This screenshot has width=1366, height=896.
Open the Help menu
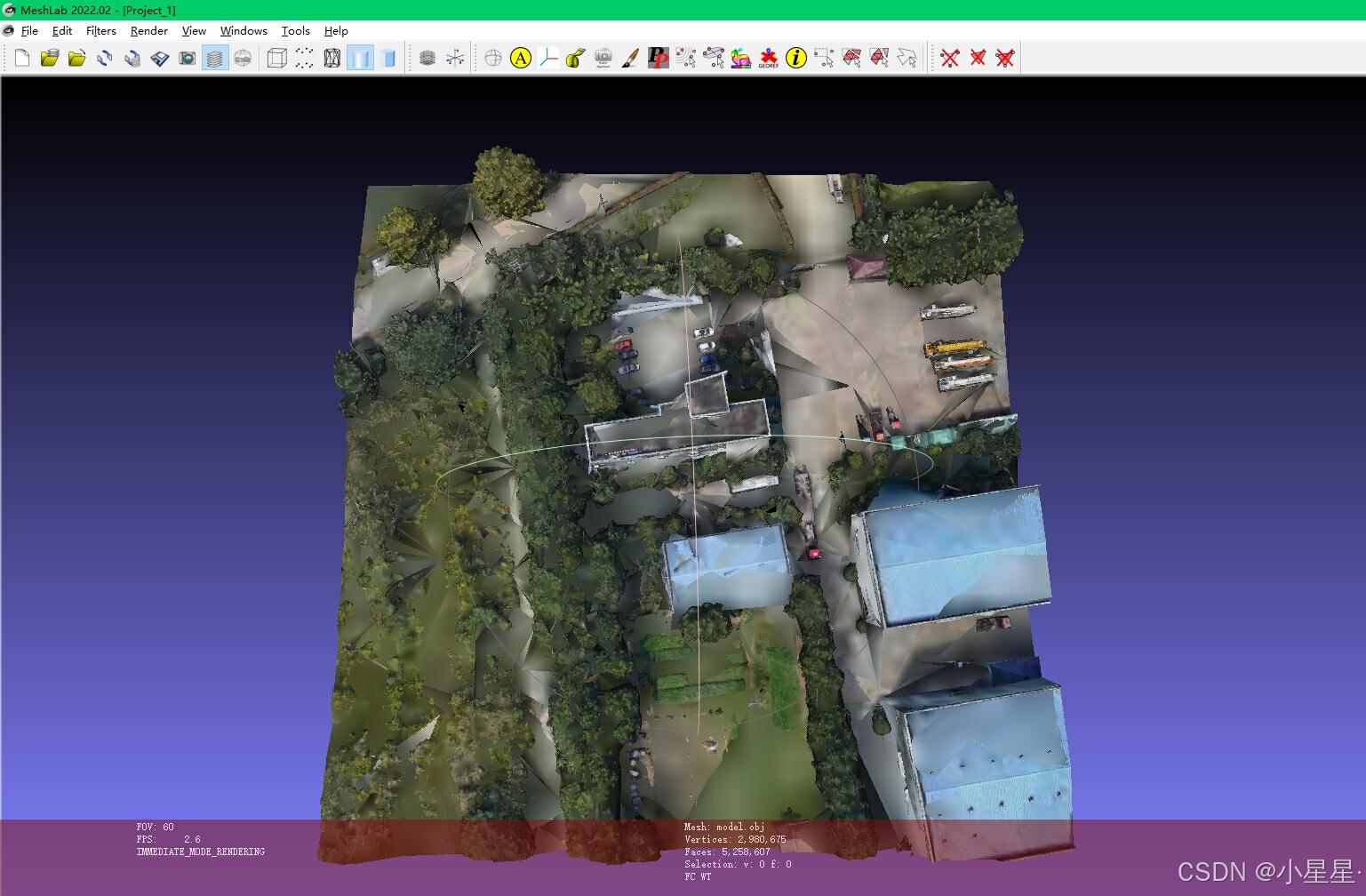pyautogui.click(x=336, y=30)
